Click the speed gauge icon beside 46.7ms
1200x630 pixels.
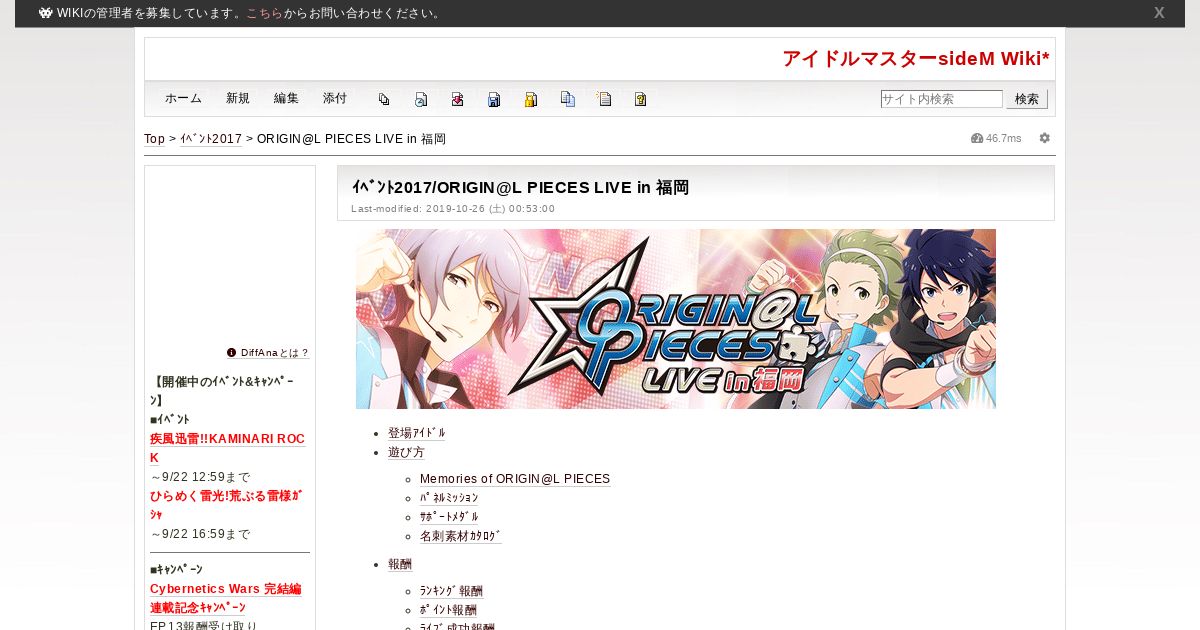click(977, 138)
